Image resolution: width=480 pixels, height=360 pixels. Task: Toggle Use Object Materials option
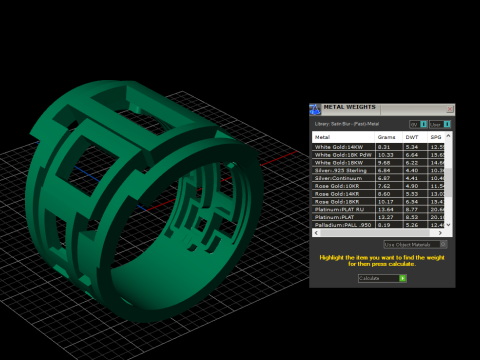pyautogui.click(x=415, y=244)
